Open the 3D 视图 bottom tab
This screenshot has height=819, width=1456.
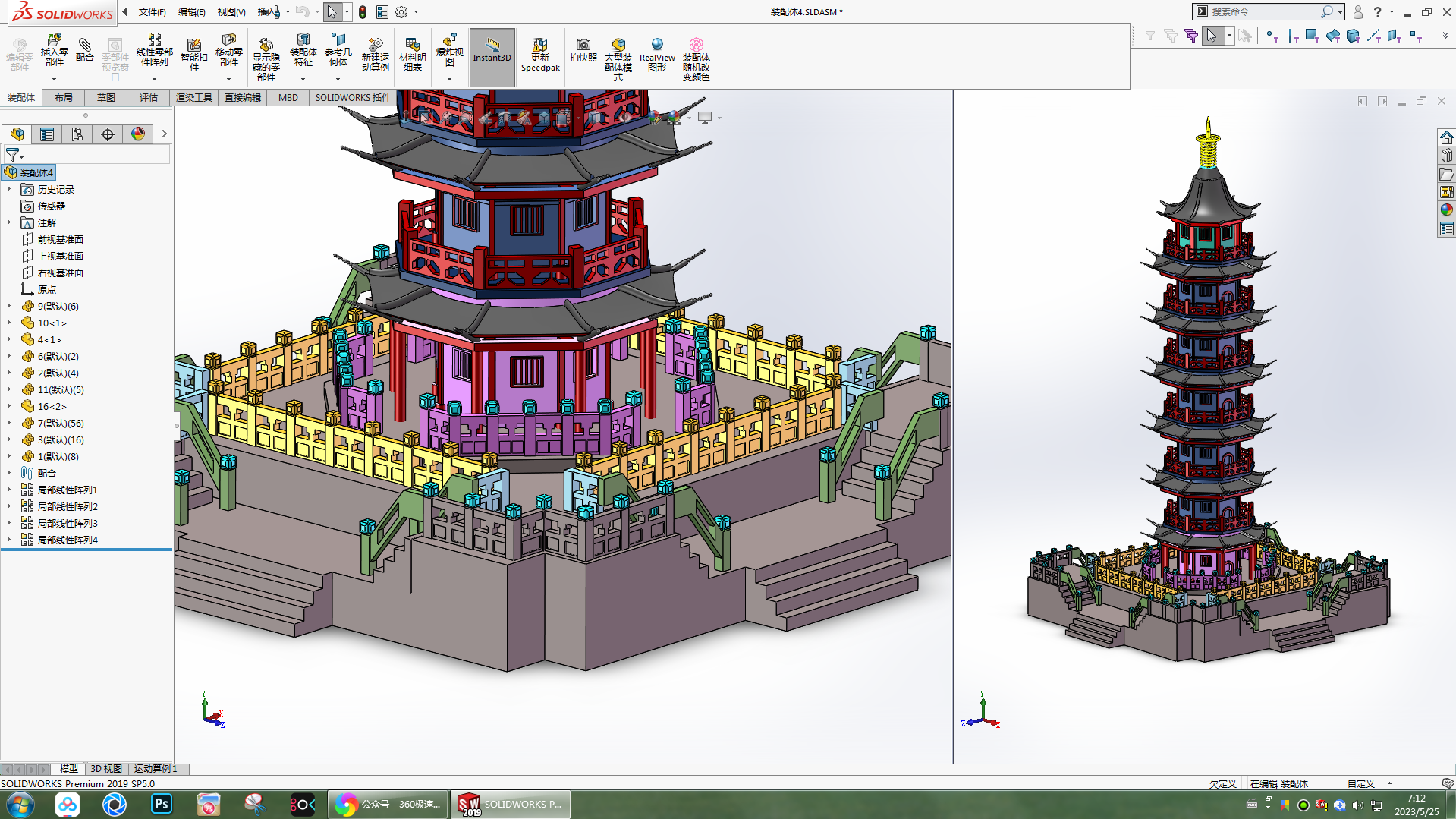point(106,769)
